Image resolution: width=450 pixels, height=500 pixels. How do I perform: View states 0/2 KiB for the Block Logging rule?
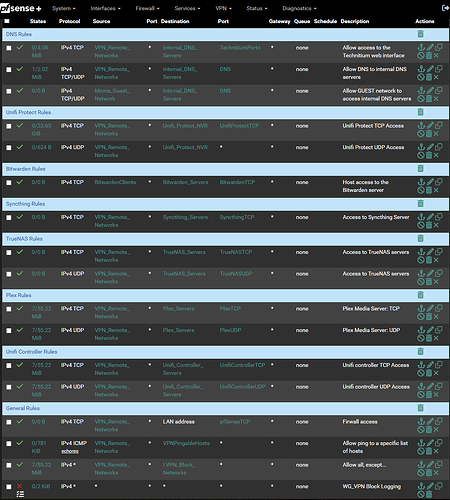pos(41,486)
